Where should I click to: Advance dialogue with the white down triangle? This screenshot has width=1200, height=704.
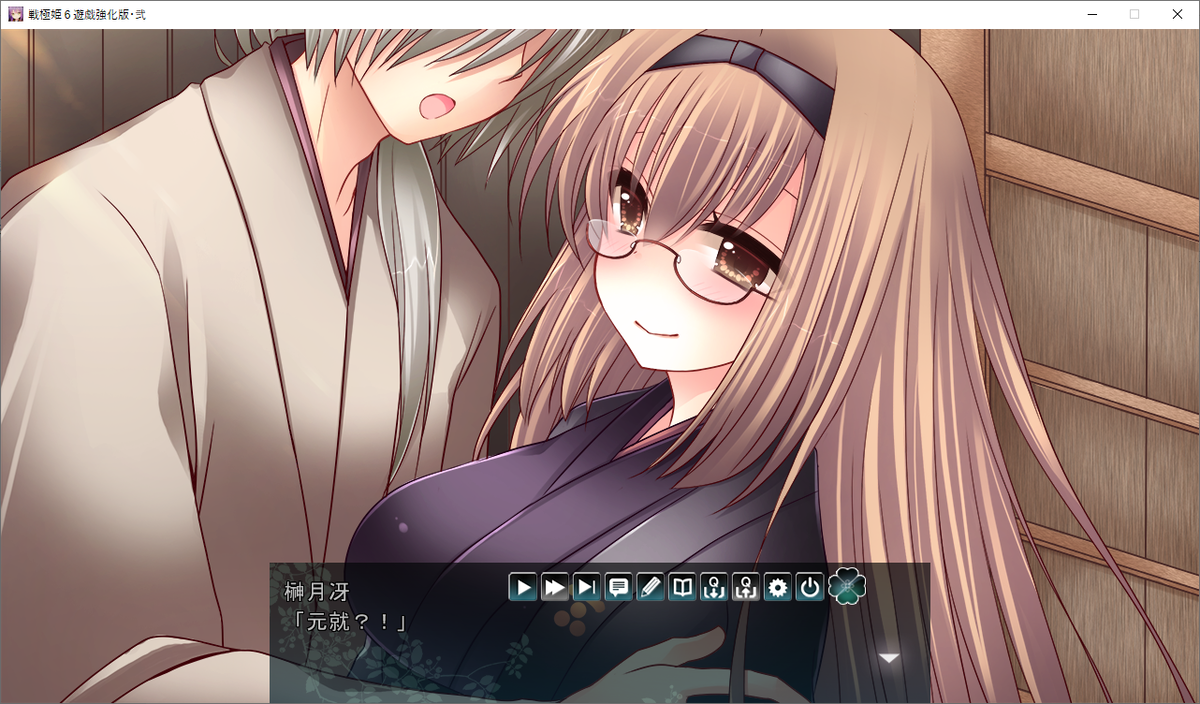(x=888, y=658)
